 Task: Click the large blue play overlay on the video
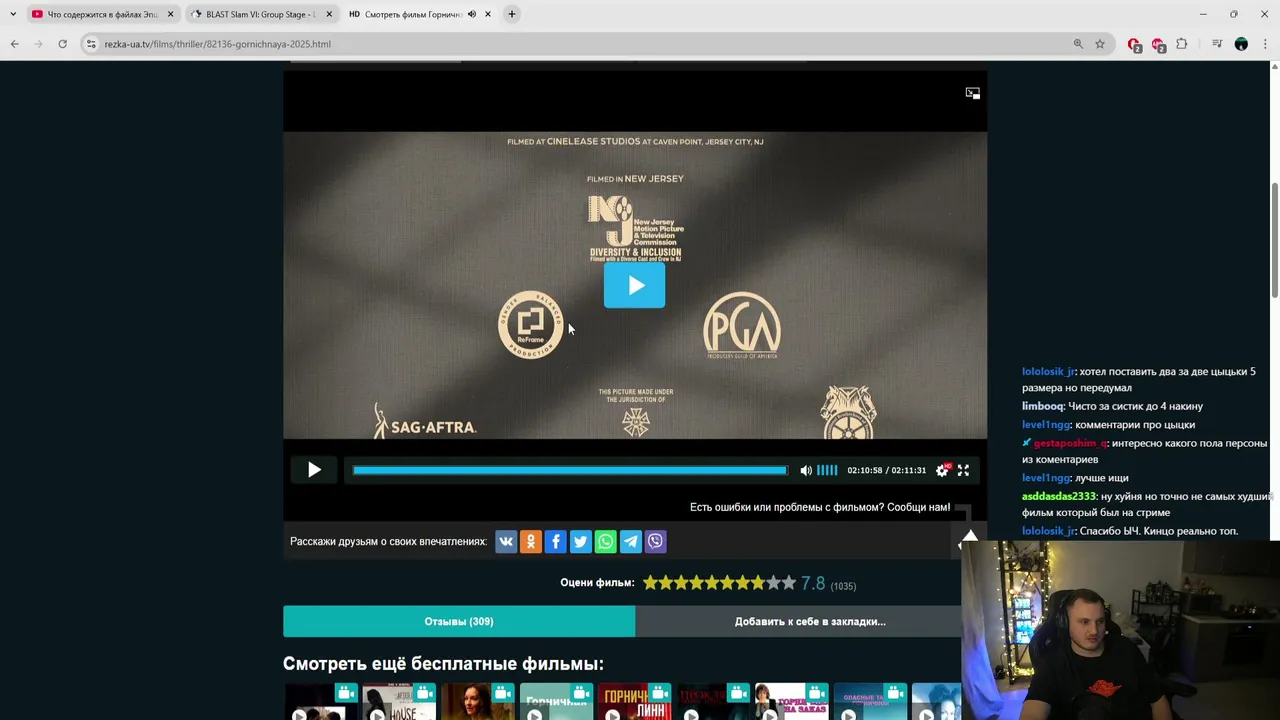coord(634,286)
